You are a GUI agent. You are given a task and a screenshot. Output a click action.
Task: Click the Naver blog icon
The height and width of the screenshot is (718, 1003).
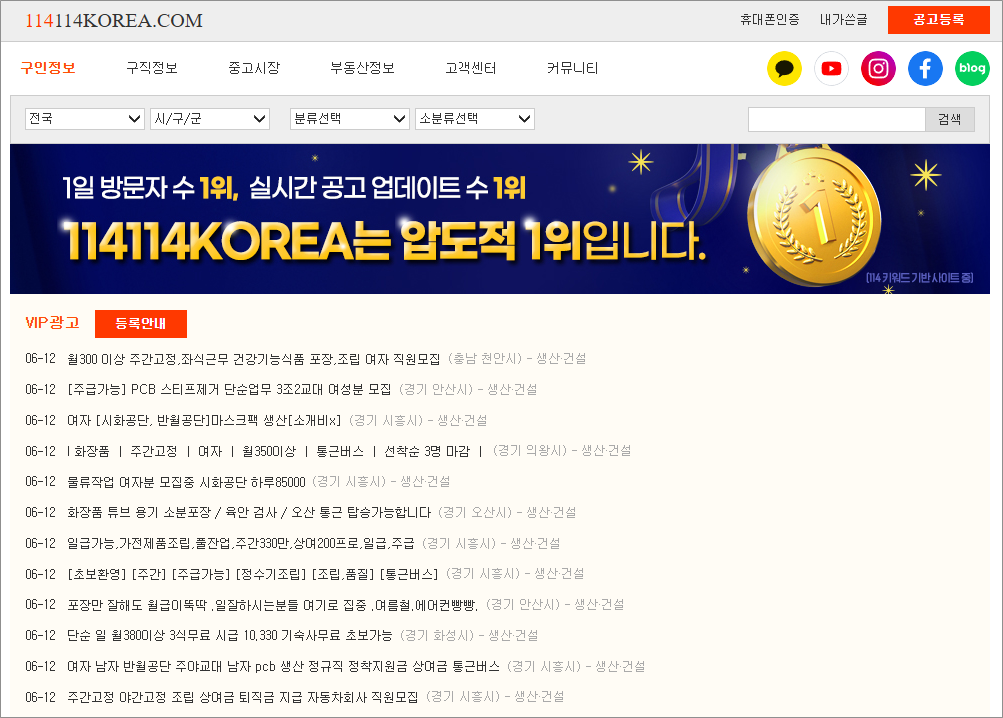point(971,68)
